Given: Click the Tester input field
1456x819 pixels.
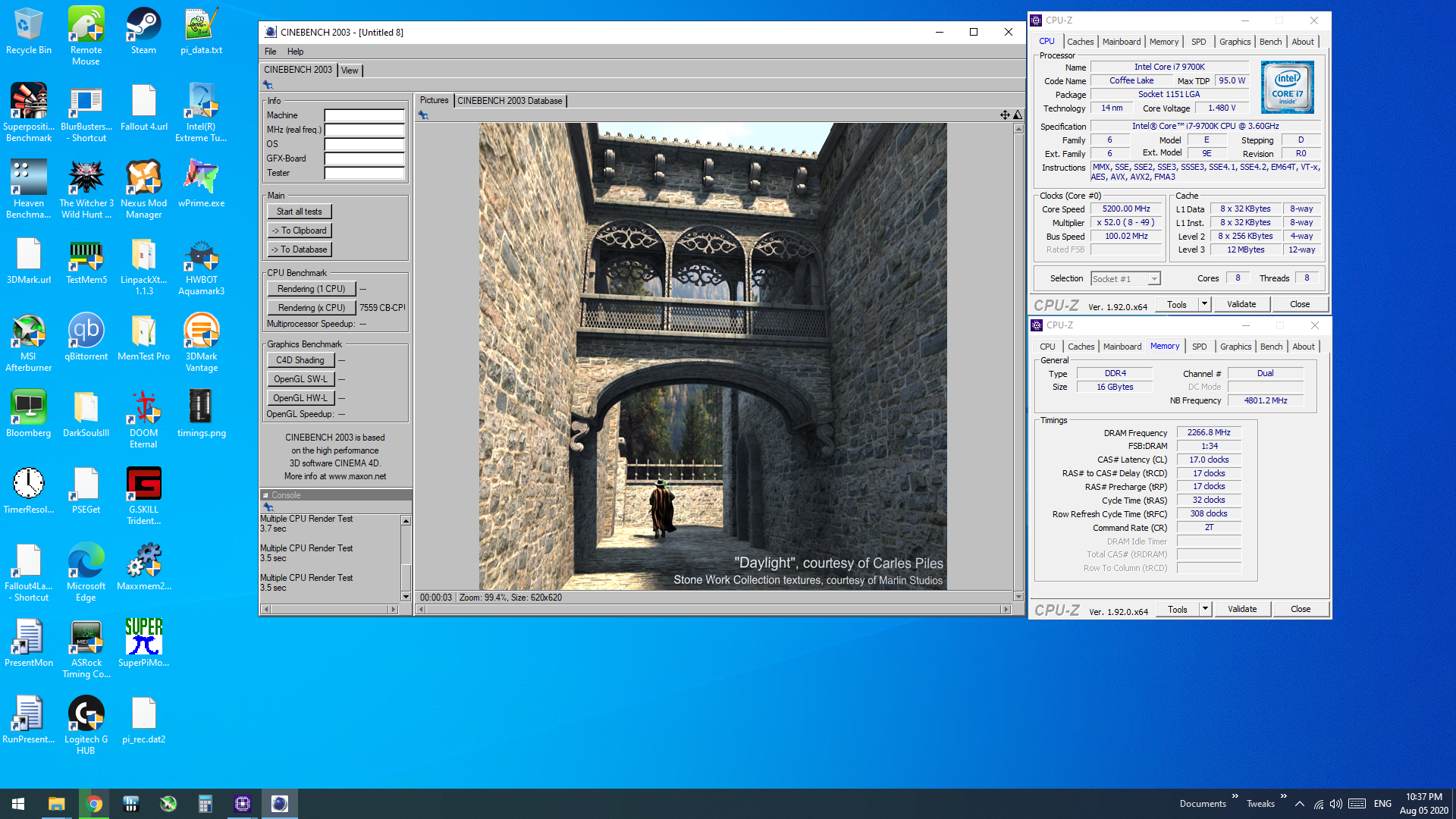Looking at the screenshot, I should point(365,173).
